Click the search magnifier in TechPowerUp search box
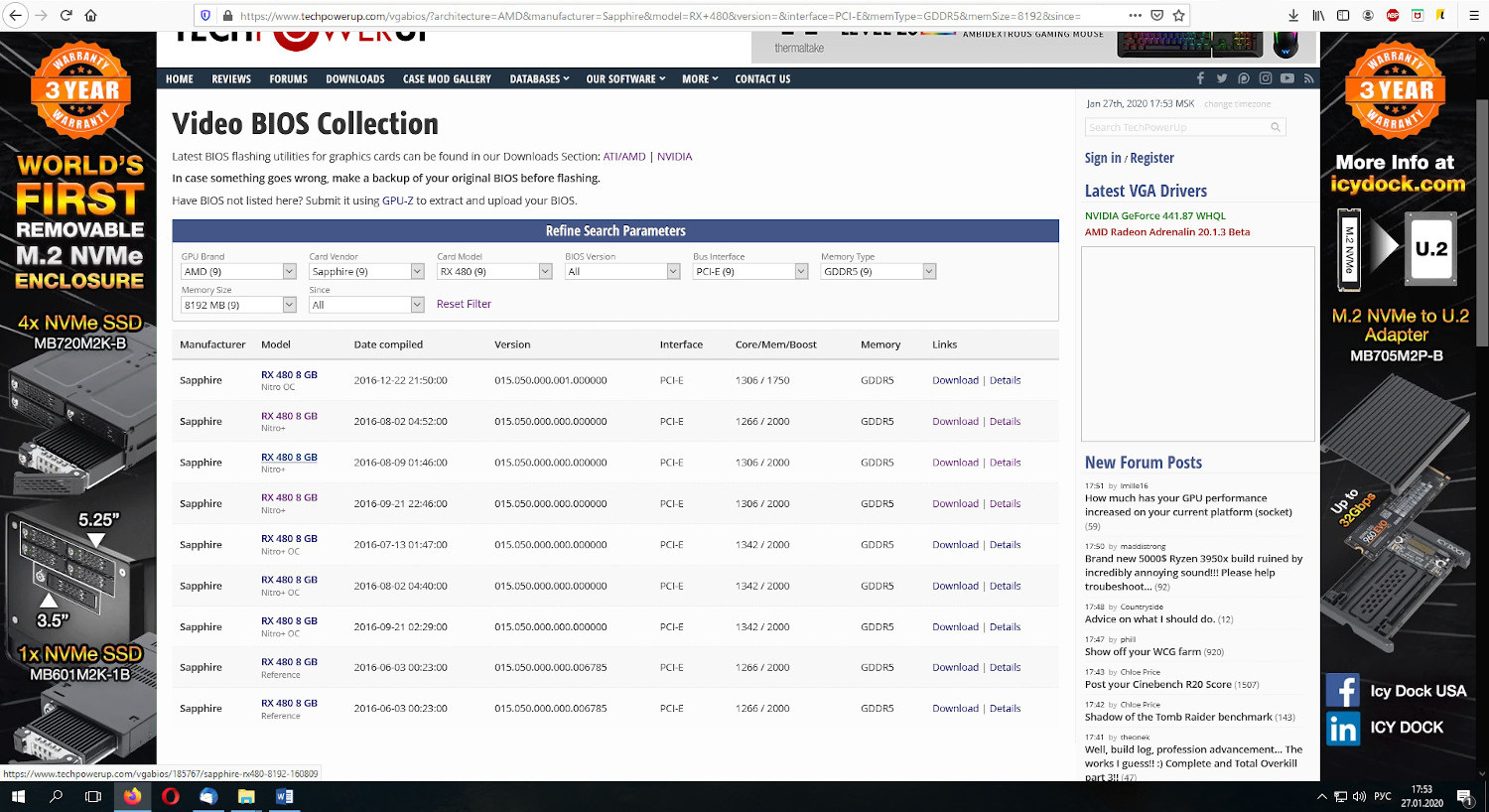The height and width of the screenshot is (812, 1489). coord(1276,127)
